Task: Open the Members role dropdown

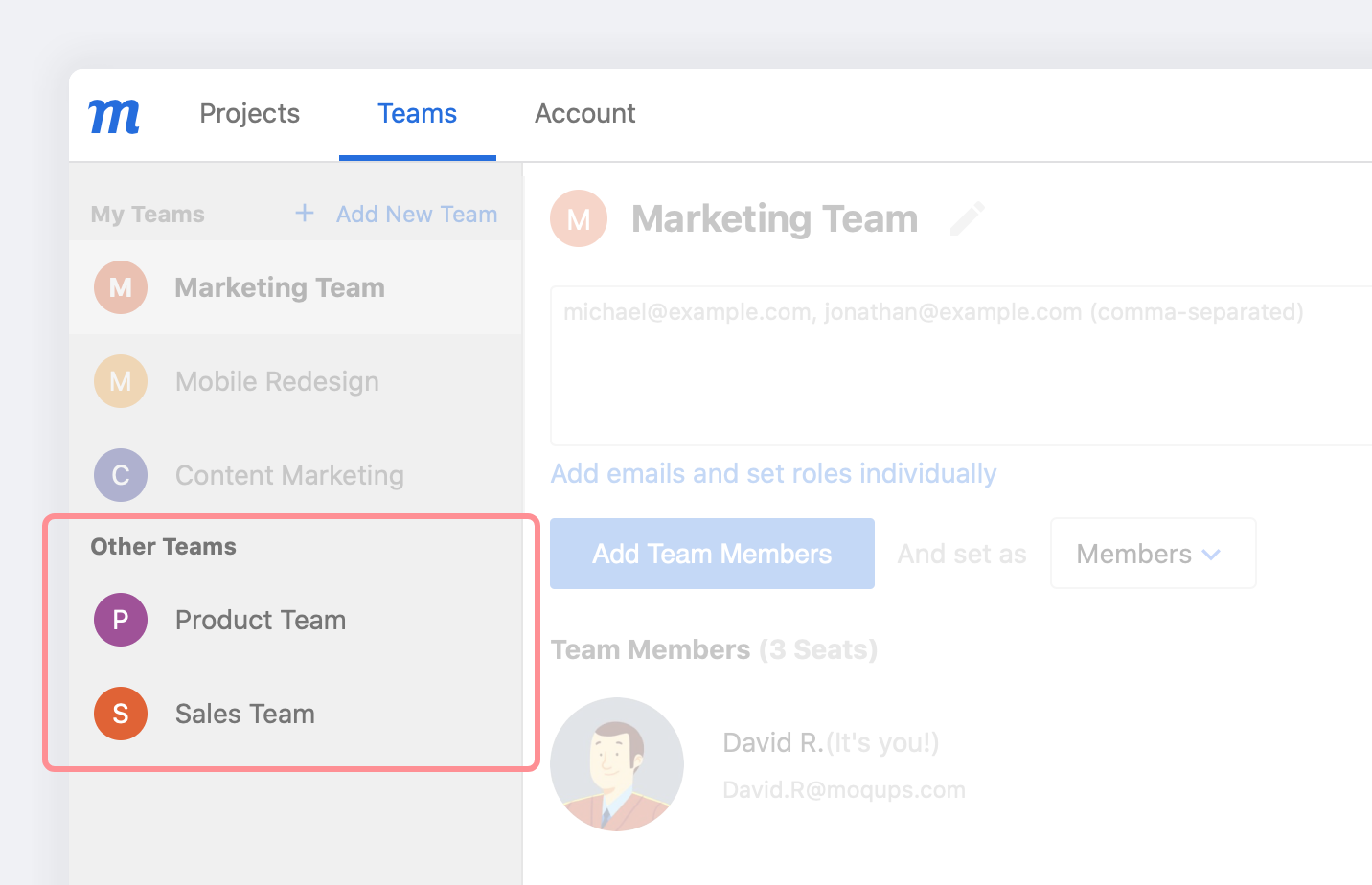Action: coord(1153,553)
